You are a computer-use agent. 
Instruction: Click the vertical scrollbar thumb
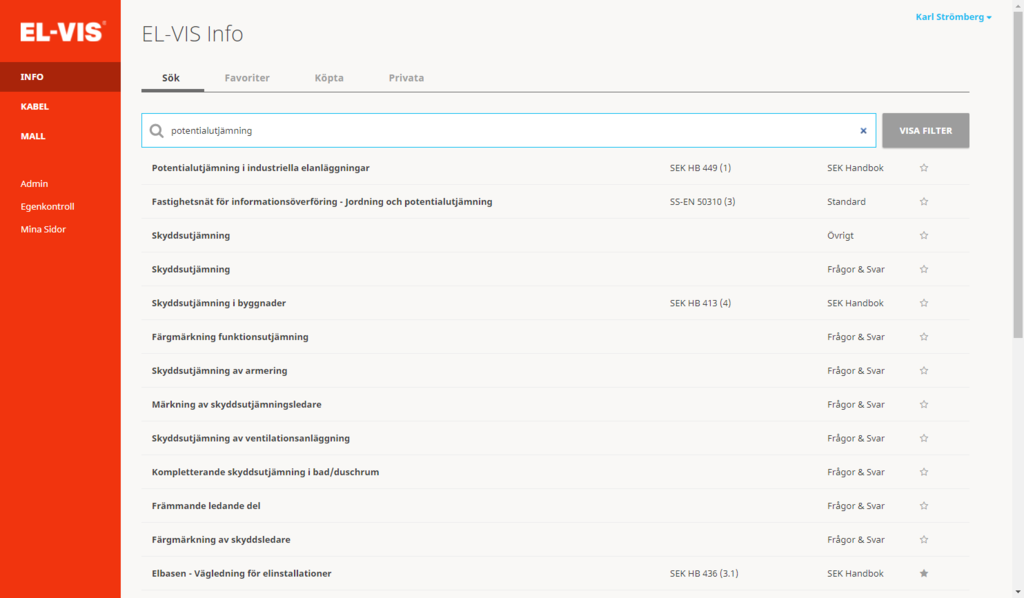1018,174
